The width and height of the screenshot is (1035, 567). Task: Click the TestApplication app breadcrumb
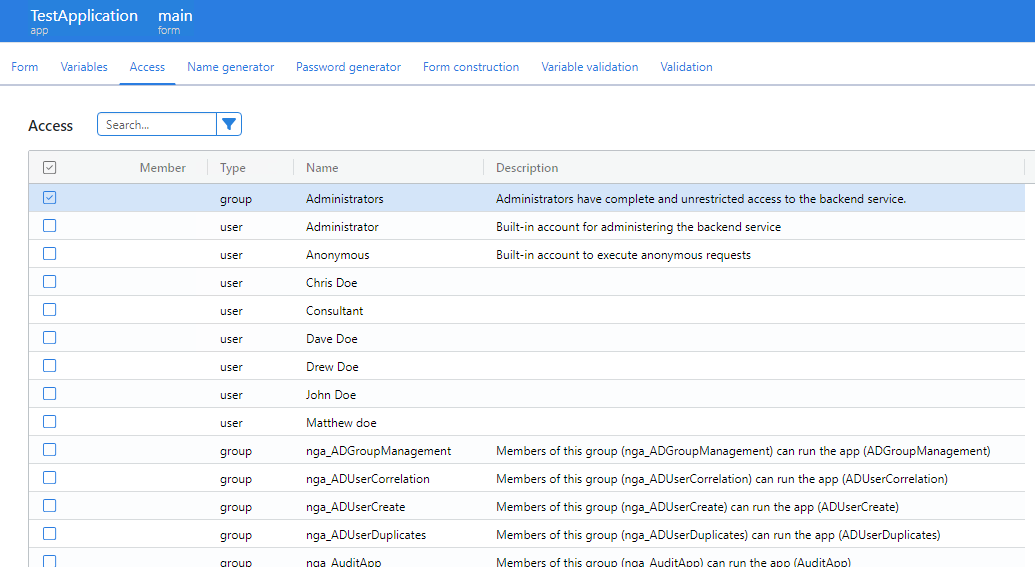(84, 17)
